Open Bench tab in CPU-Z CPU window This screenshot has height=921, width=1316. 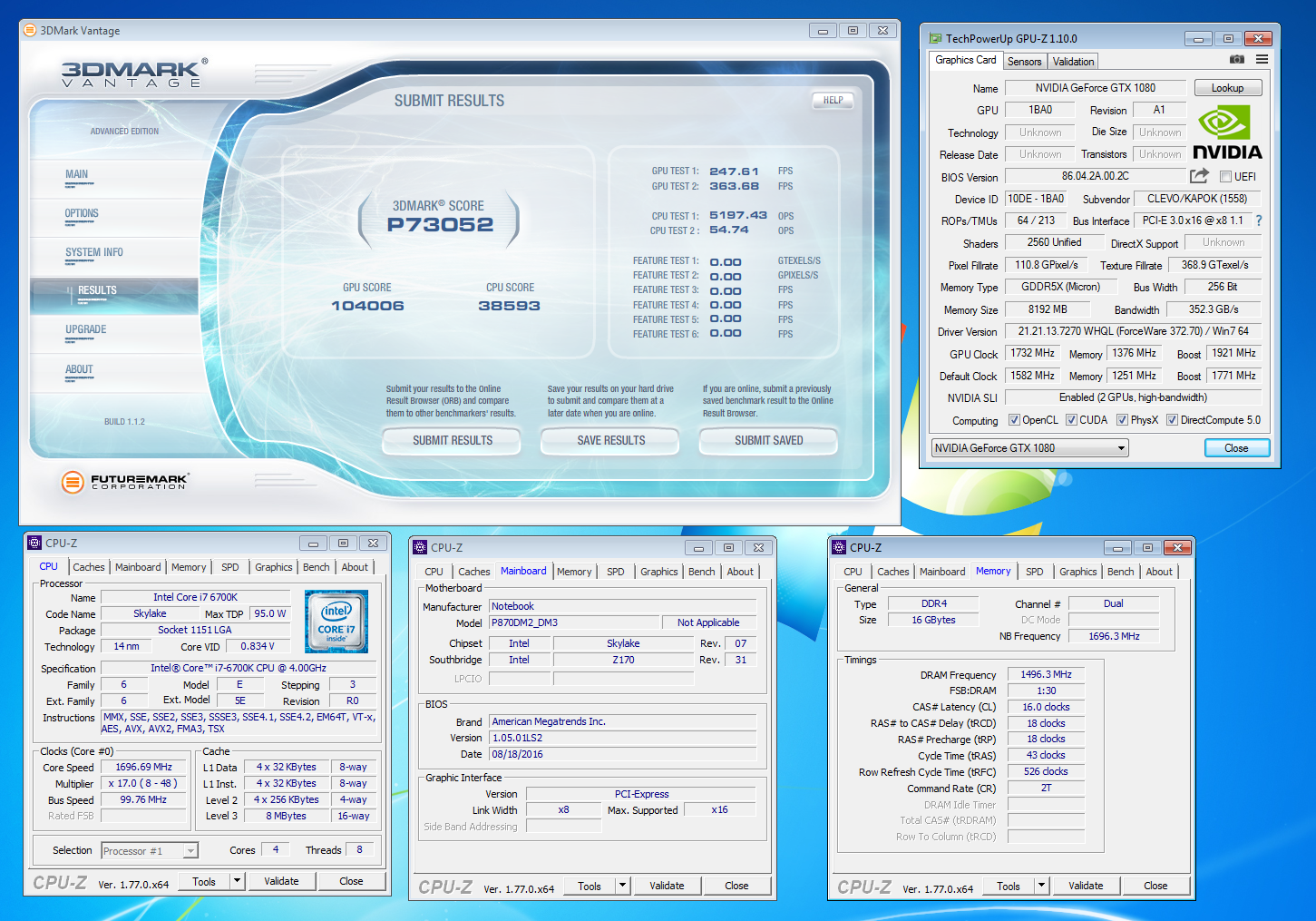[x=316, y=567]
